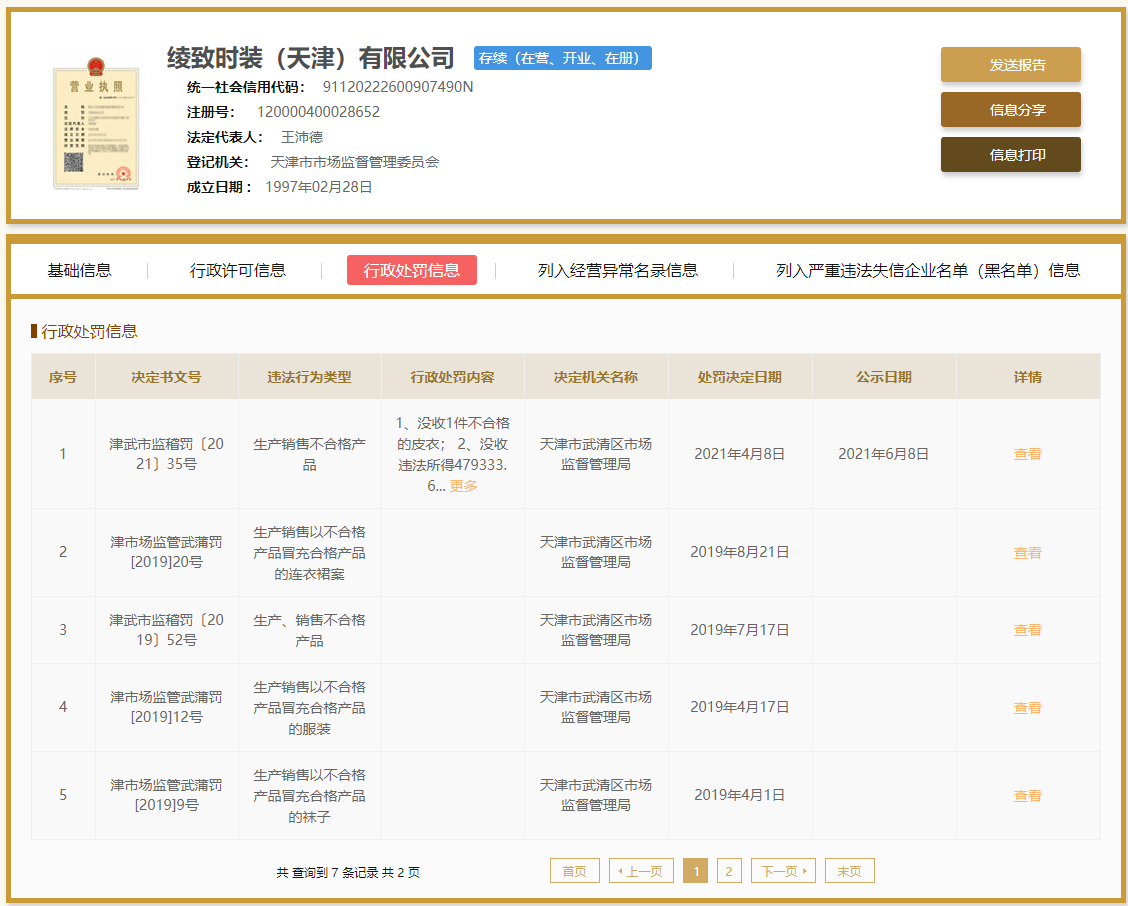Screen dimensions: 1128x906
Task: Click the 下一页 pagination button
Action: tap(783, 870)
